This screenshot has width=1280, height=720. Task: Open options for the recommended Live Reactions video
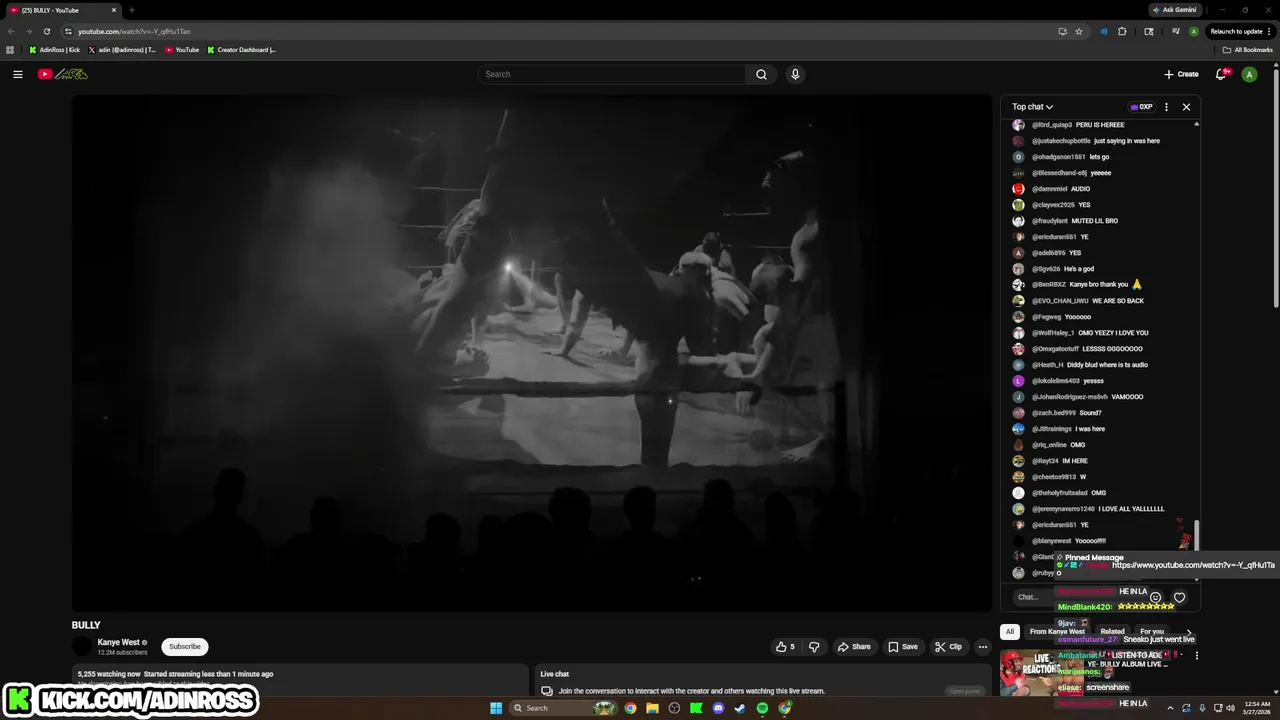pyautogui.click(x=1197, y=656)
